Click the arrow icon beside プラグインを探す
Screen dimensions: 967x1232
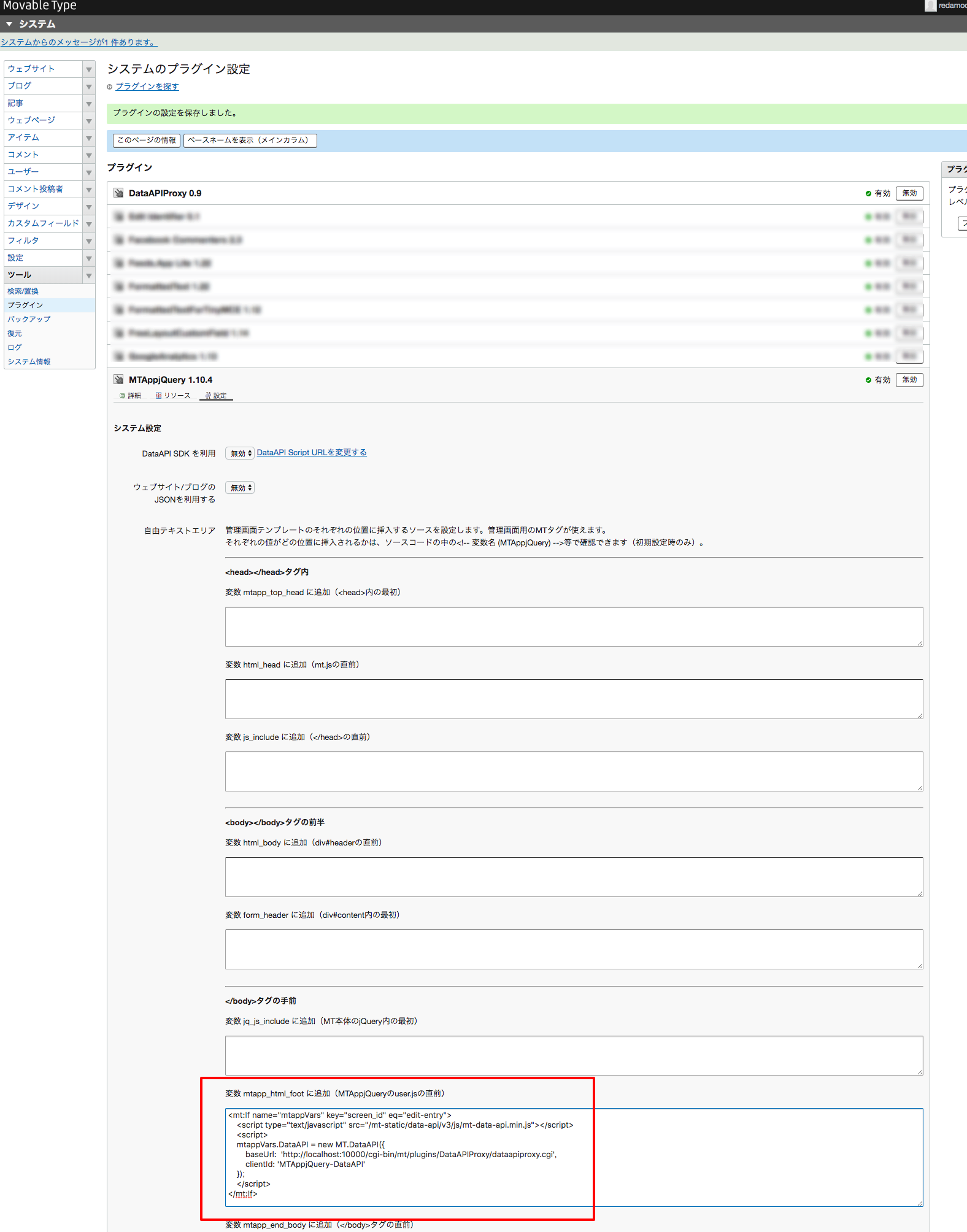pos(110,87)
